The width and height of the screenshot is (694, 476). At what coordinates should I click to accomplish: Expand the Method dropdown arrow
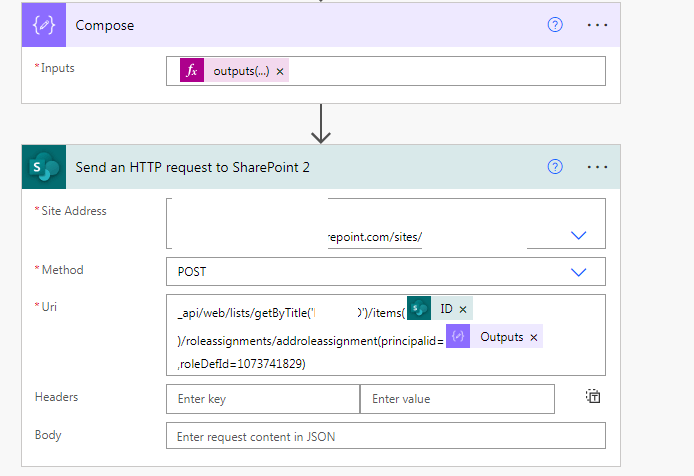click(x=578, y=272)
